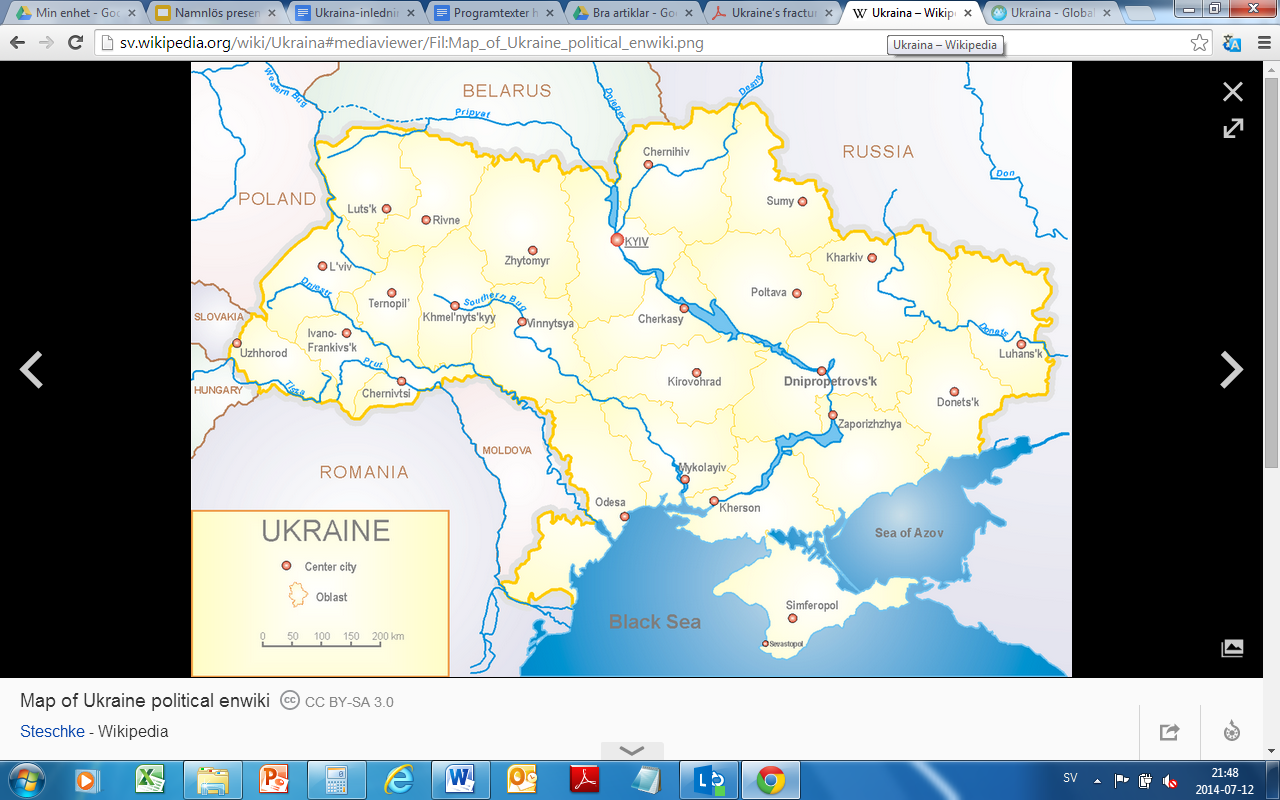1280x800 pixels.
Task: Switch to the Namnlös presentation tab
Action: [x=215, y=14]
